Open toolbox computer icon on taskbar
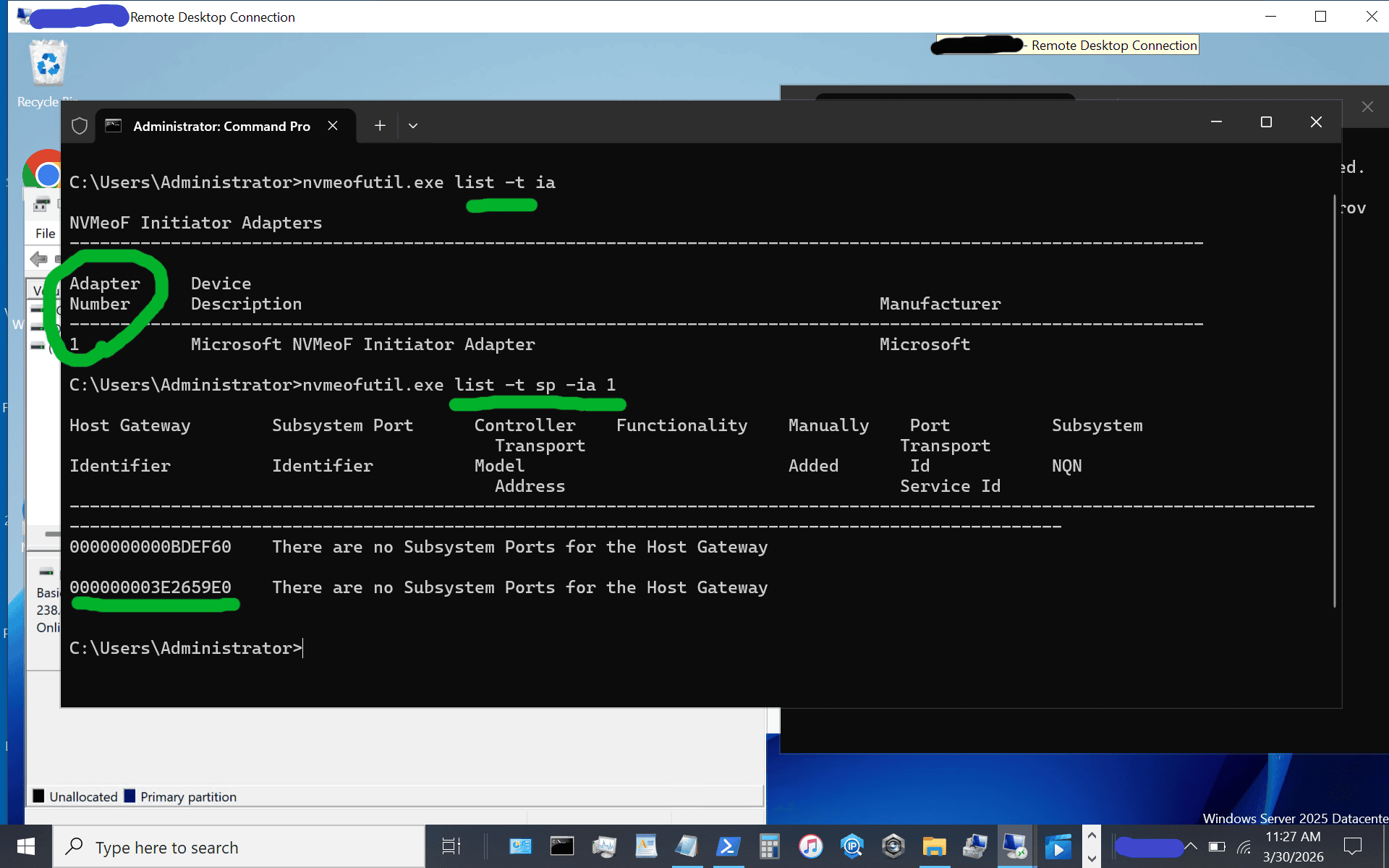The image size is (1389, 868). [975, 846]
